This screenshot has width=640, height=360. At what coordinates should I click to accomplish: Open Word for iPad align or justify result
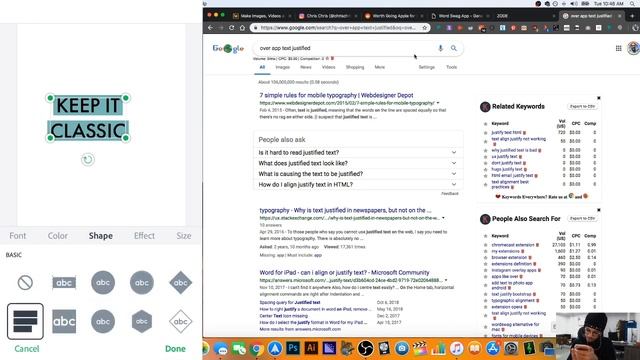coord(344,273)
